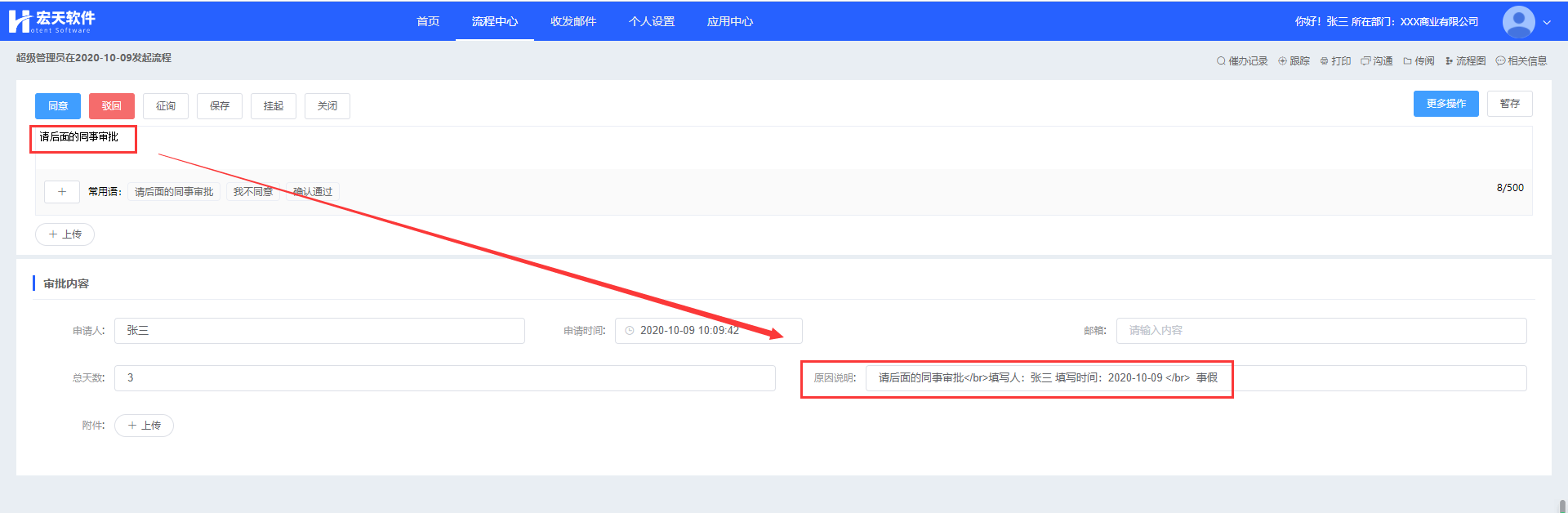Click the 相关信息 related info icon
This screenshot has width=1568, height=513.
point(1500,61)
